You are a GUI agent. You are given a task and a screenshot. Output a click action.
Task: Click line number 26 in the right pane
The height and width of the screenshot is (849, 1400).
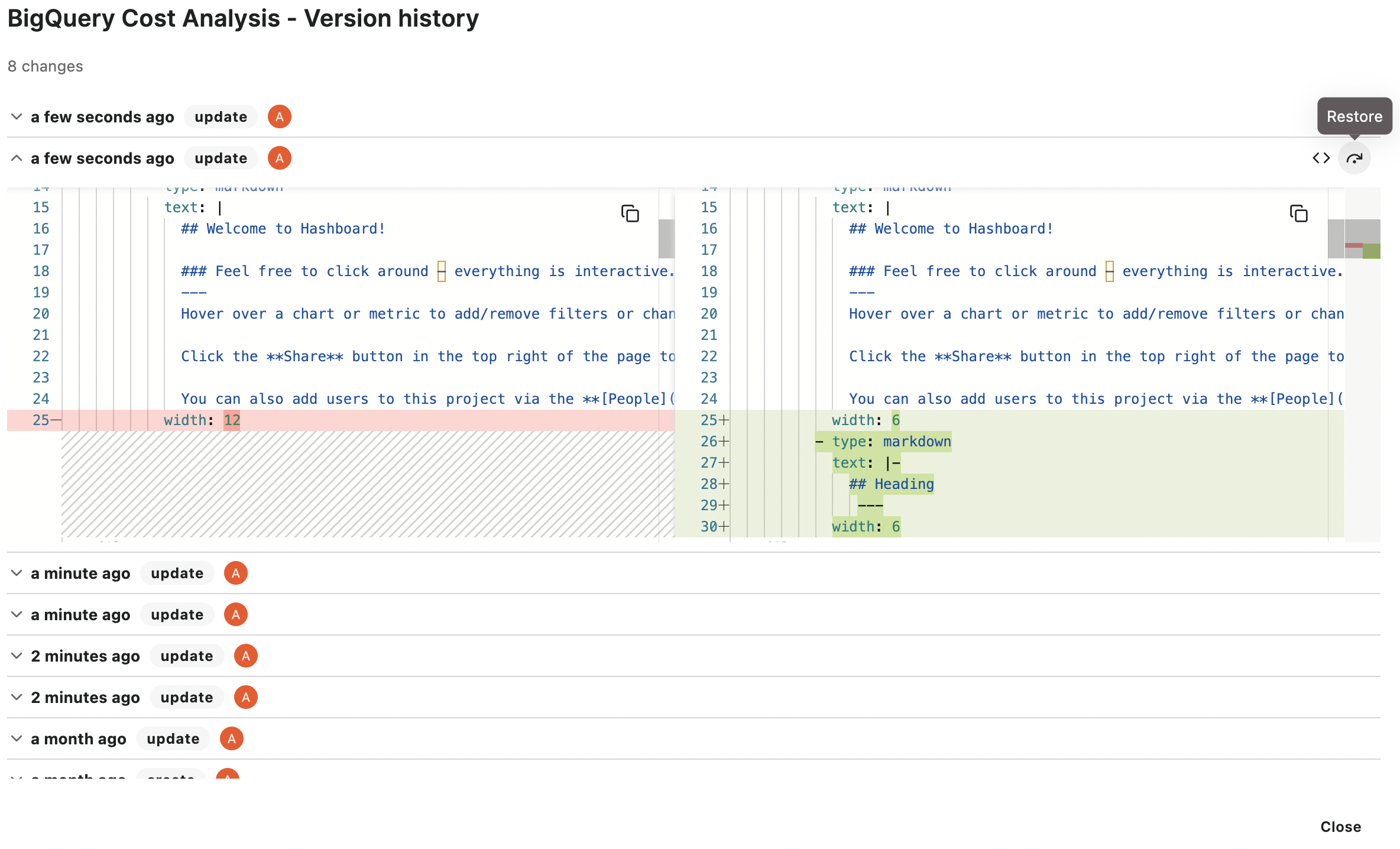point(709,442)
